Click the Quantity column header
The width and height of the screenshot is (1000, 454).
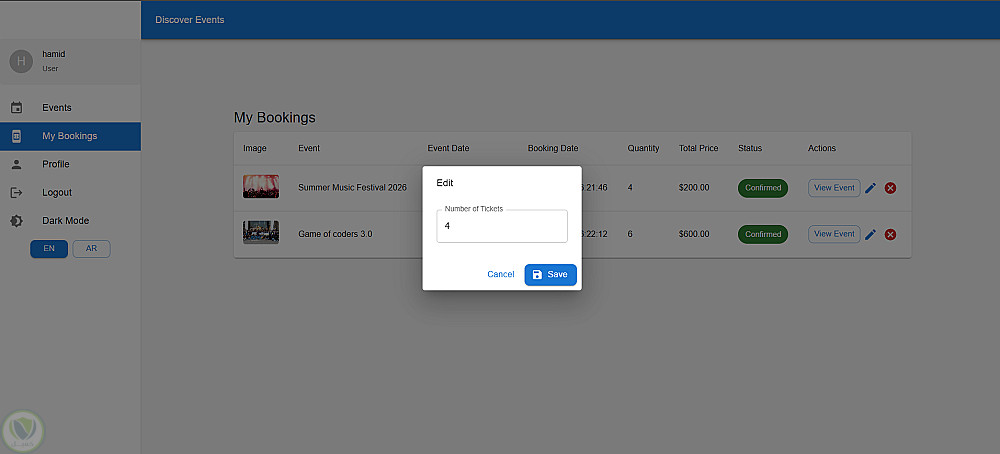tap(643, 148)
